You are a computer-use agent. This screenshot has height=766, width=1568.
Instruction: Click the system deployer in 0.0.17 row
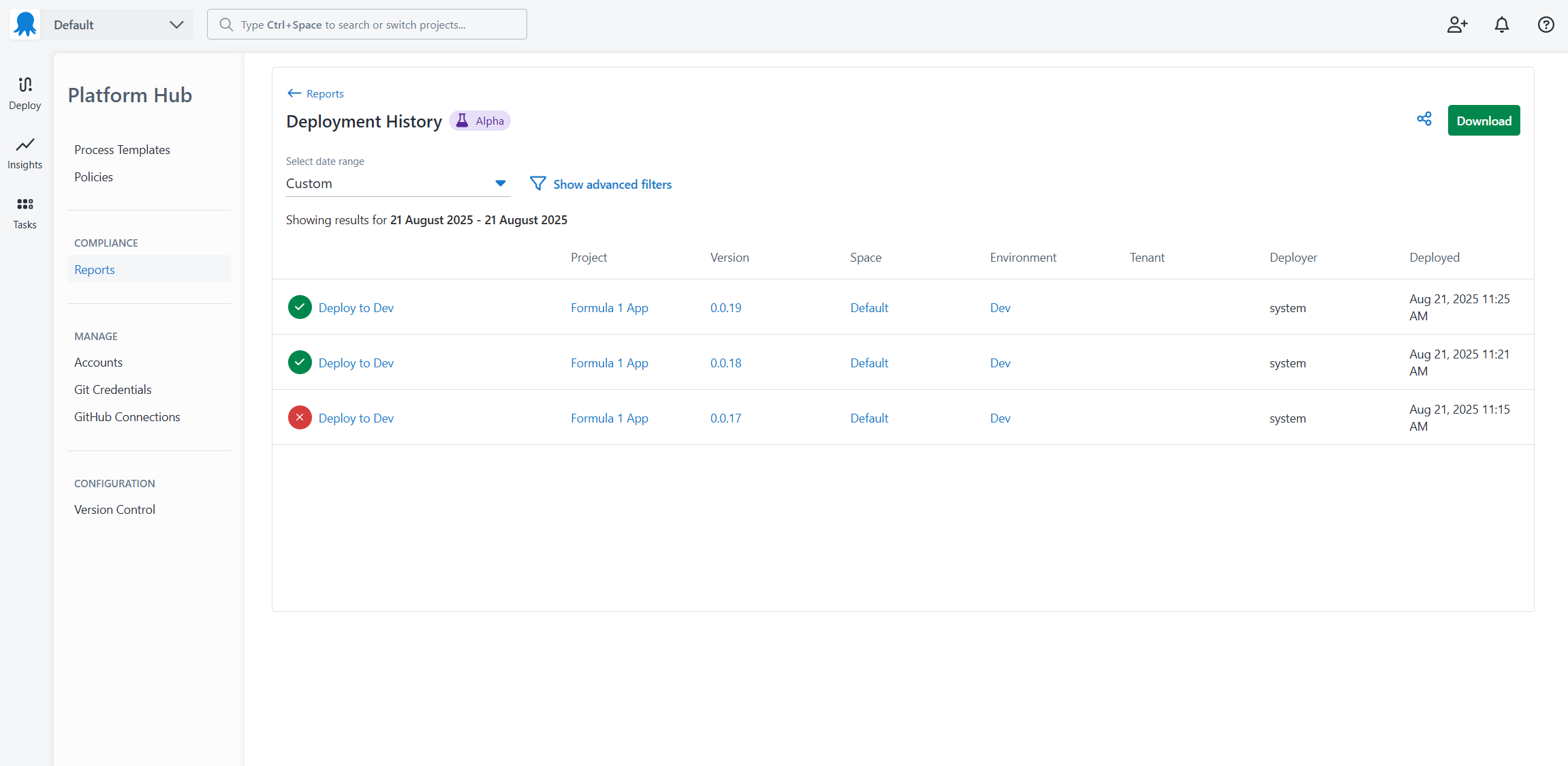(x=1287, y=418)
